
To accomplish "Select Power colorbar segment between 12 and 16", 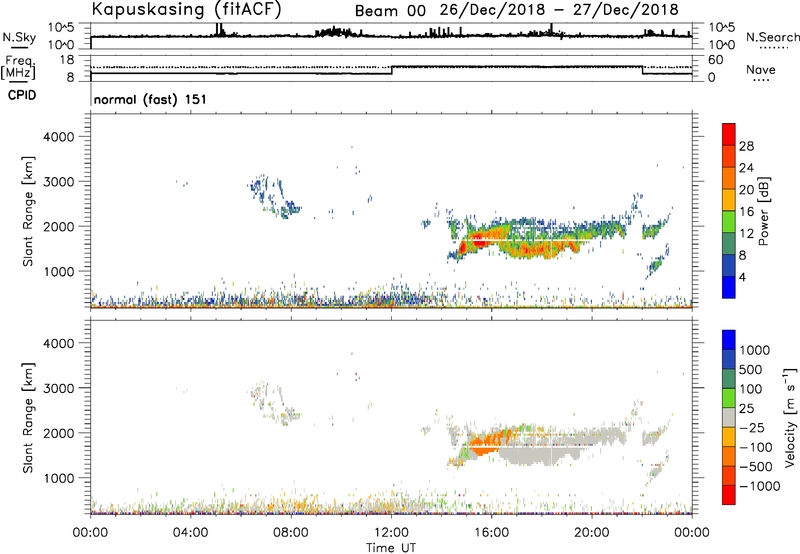I will (729, 222).
